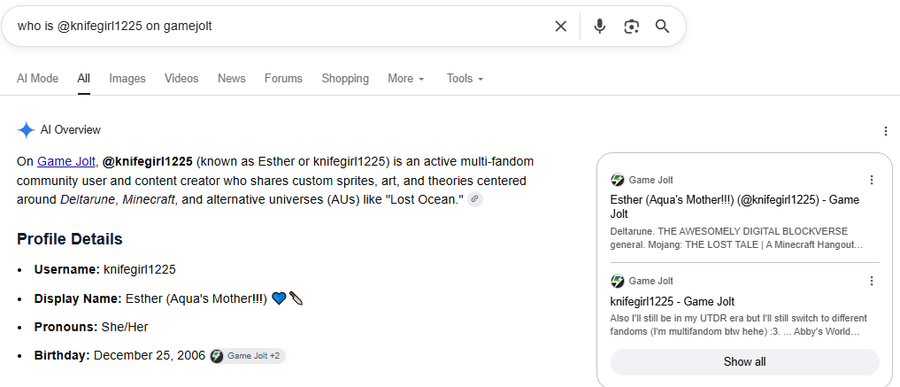The width and height of the screenshot is (900, 387).
Task: Open the Images tab
Action: [x=127, y=79]
